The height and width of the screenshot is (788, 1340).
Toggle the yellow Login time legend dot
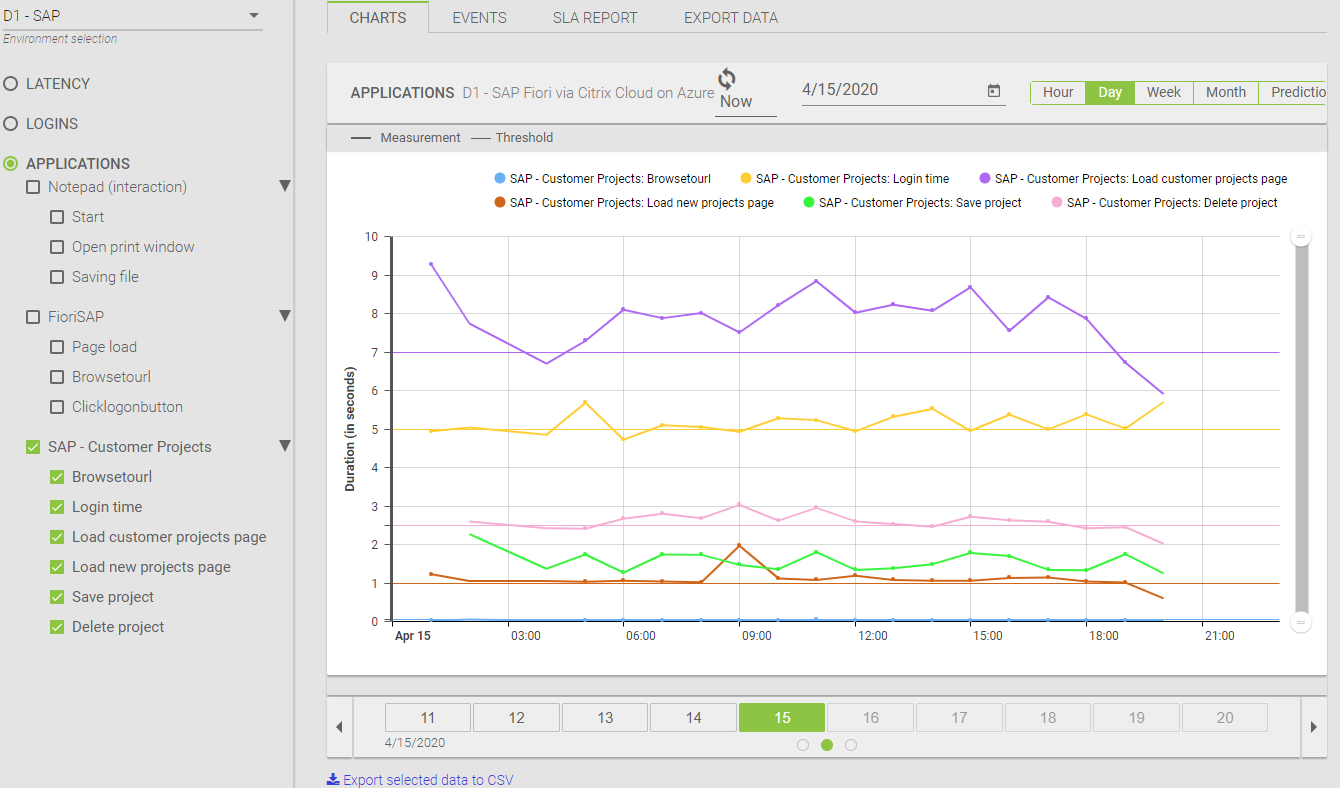click(744, 179)
